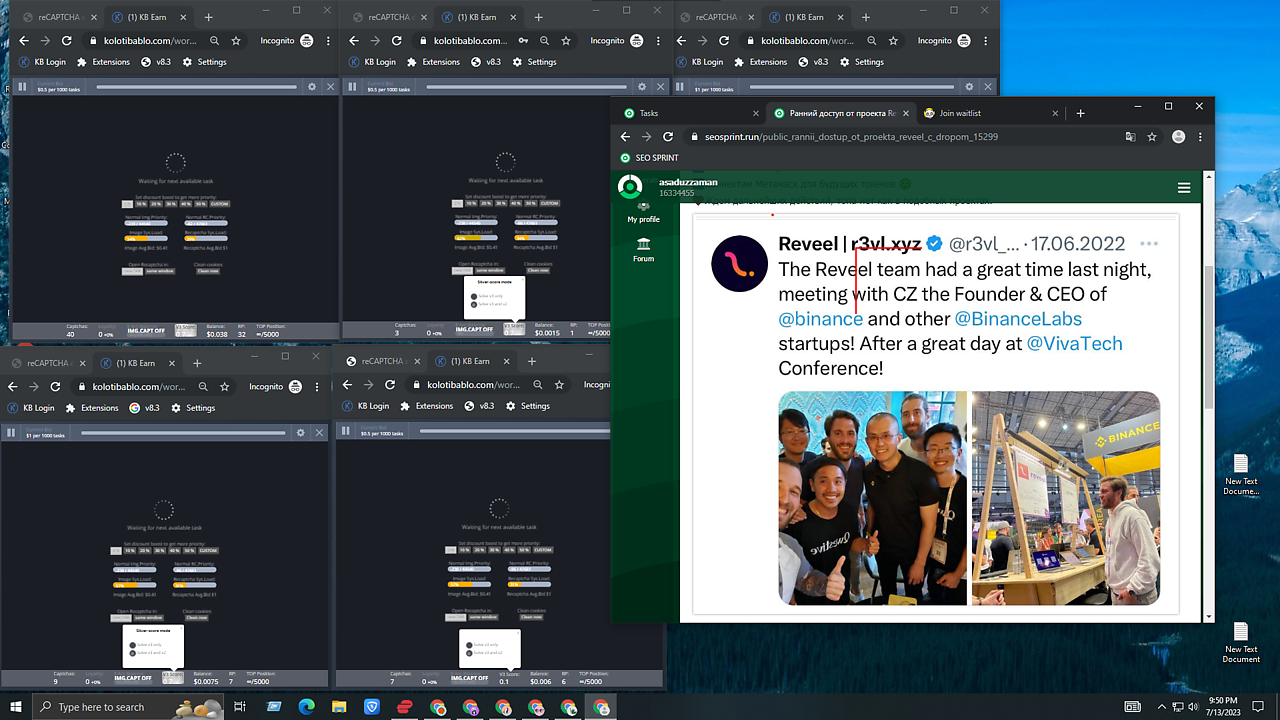Image resolution: width=1280 pixels, height=720 pixels.
Task: Click the saved password key icon
Action: click(x=524, y=41)
